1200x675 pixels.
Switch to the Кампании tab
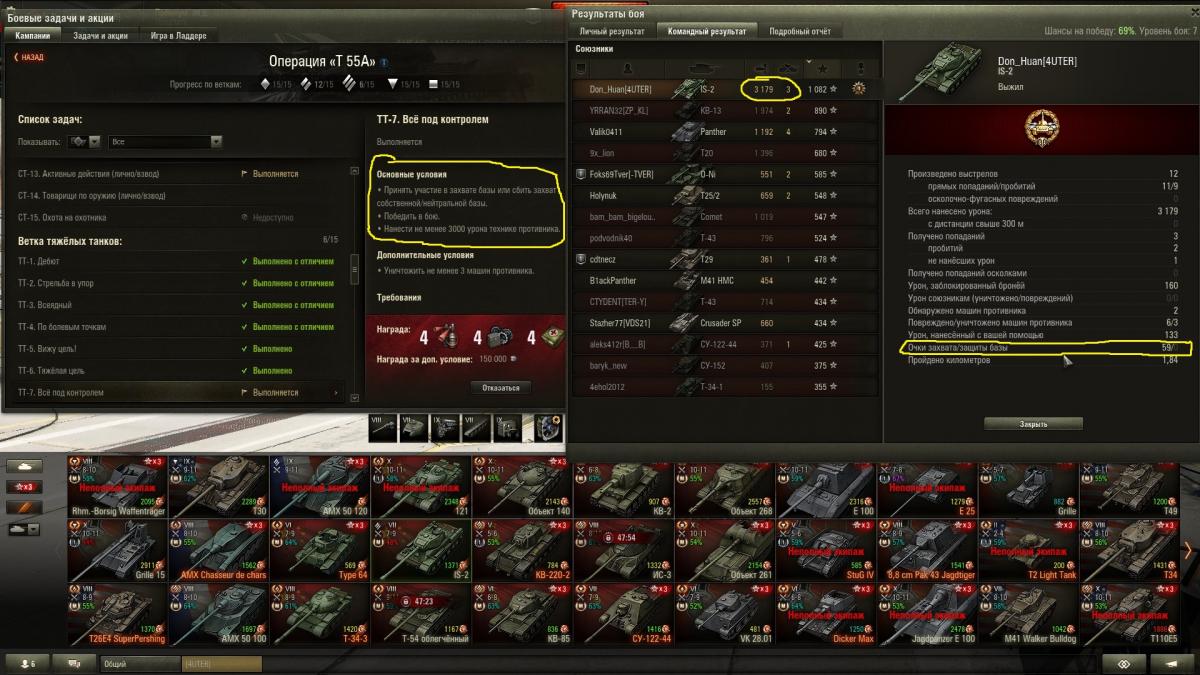[x=34, y=35]
